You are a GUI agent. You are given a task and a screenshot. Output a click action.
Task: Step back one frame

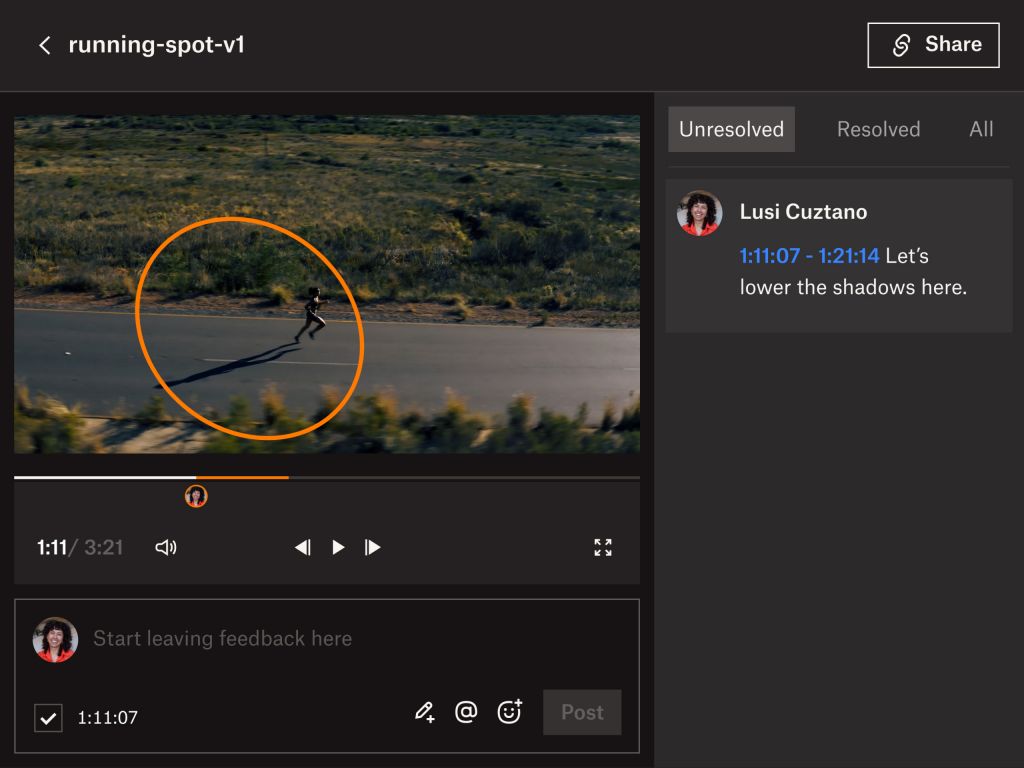[x=302, y=547]
